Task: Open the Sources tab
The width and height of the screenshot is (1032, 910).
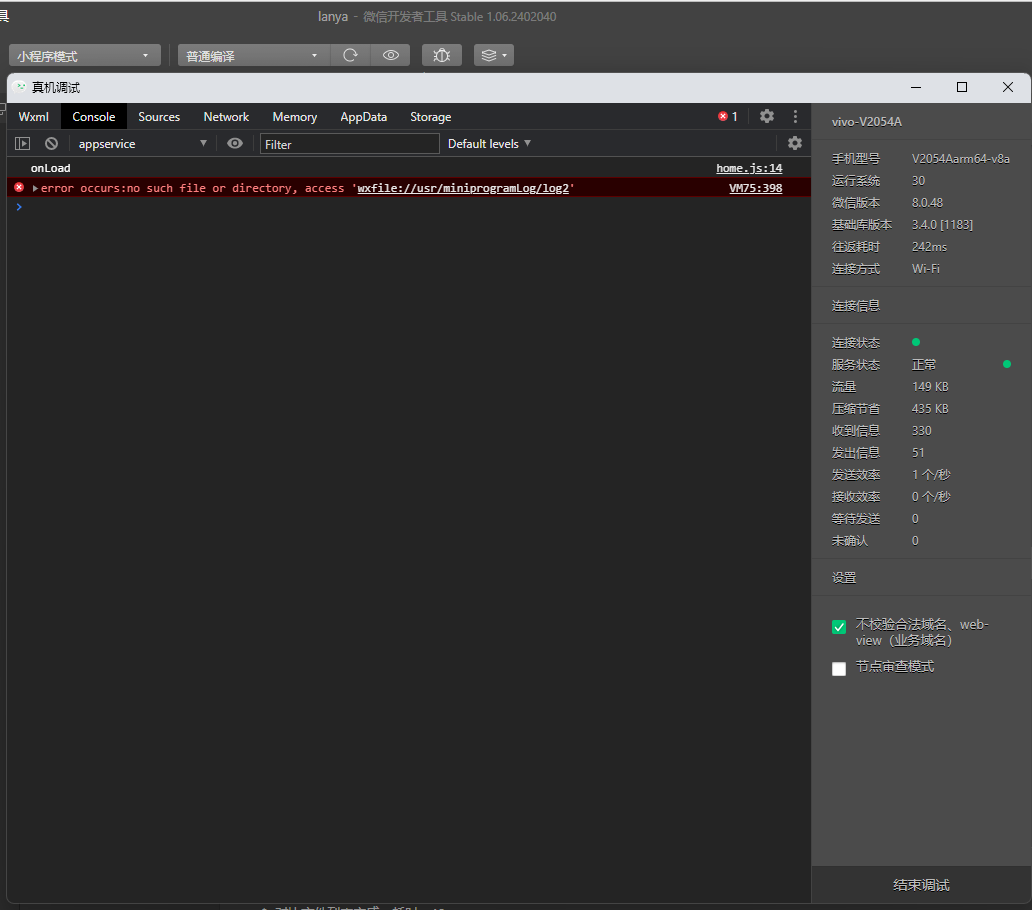Action: point(159,116)
